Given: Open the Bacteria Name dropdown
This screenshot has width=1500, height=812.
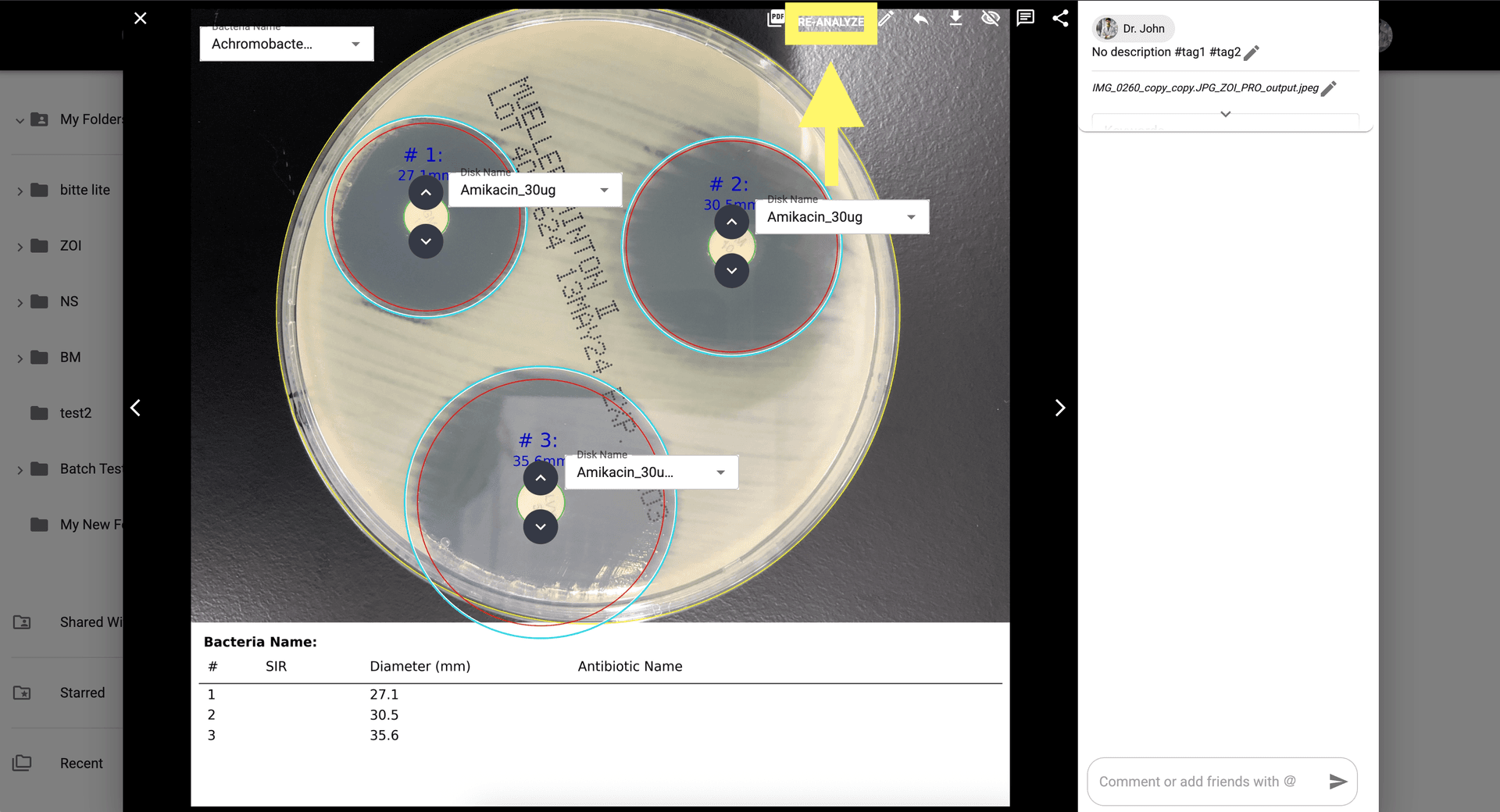Looking at the screenshot, I should click(286, 45).
